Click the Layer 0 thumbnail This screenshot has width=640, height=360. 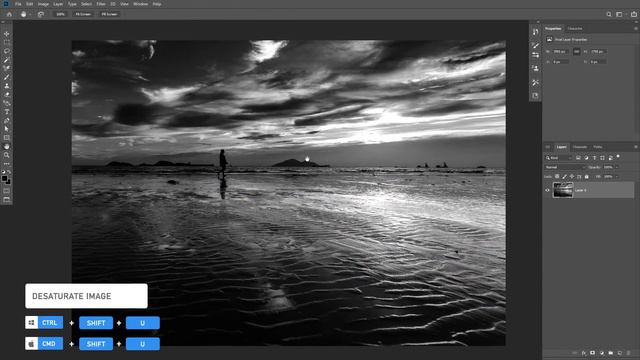tap(563, 190)
